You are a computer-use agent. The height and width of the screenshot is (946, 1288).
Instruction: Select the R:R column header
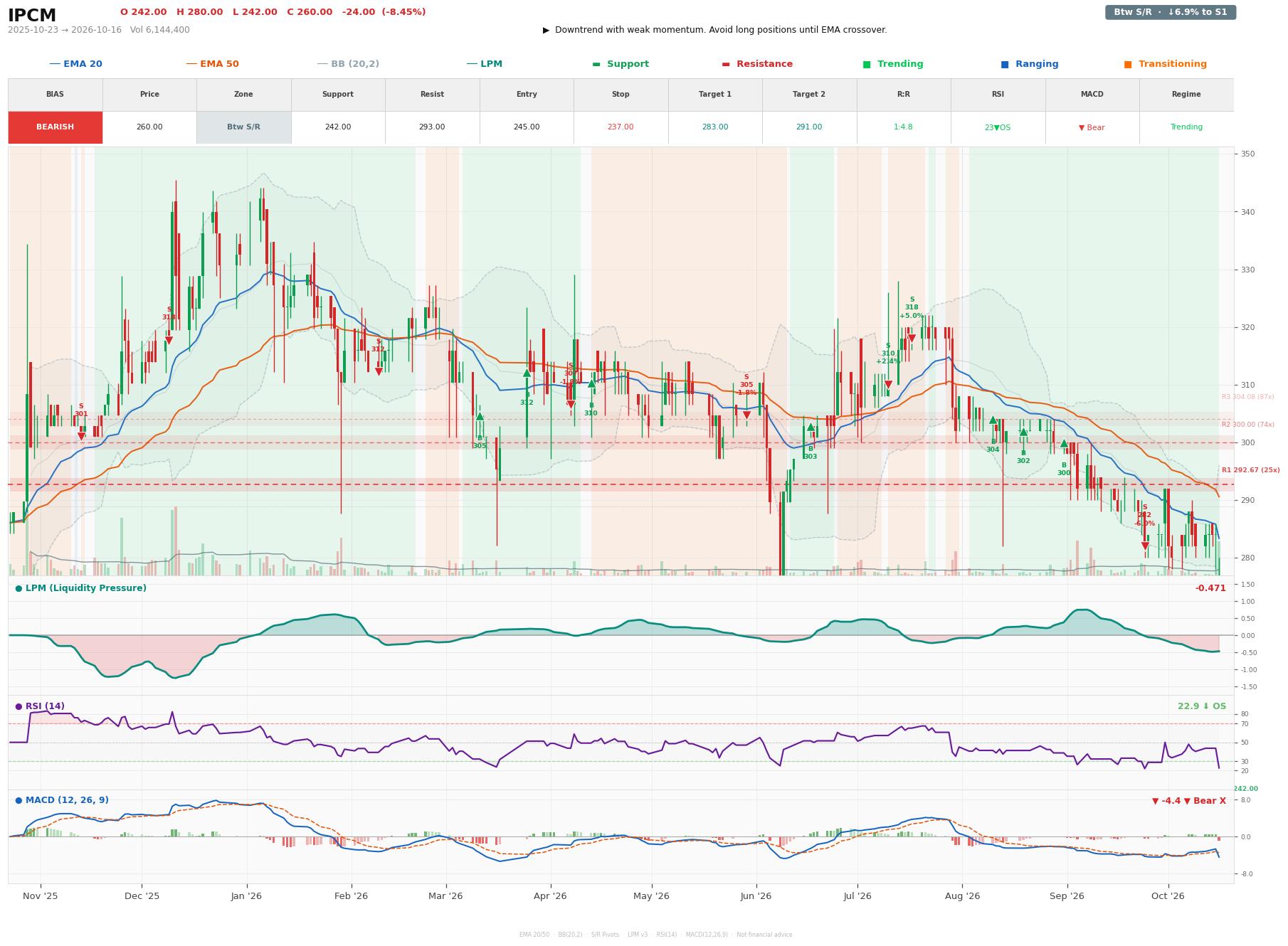click(903, 95)
